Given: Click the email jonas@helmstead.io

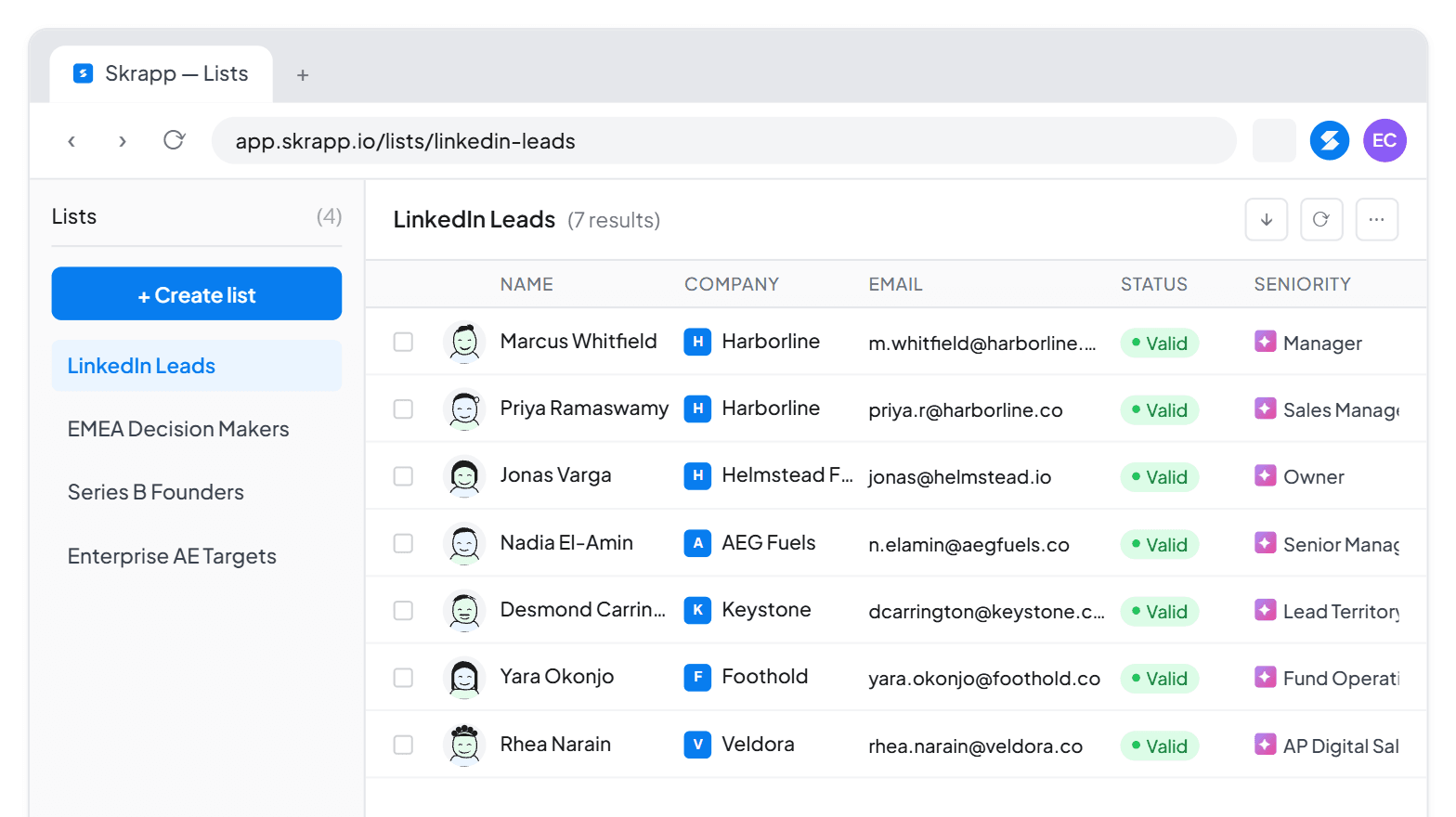Looking at the screenshot, I should point(960,477).
